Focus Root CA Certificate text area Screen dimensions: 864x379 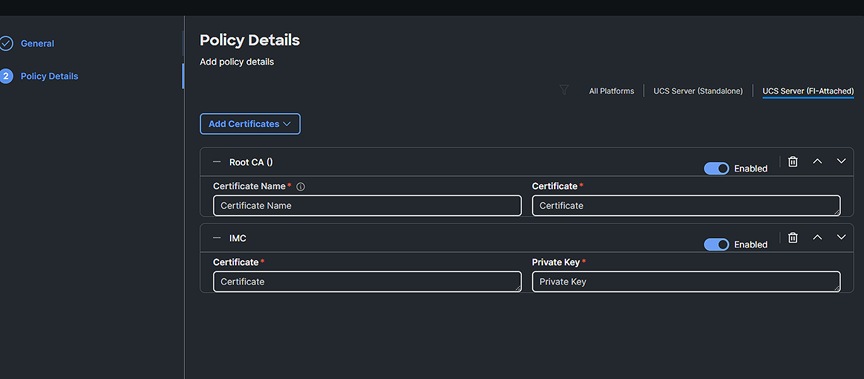686,205
